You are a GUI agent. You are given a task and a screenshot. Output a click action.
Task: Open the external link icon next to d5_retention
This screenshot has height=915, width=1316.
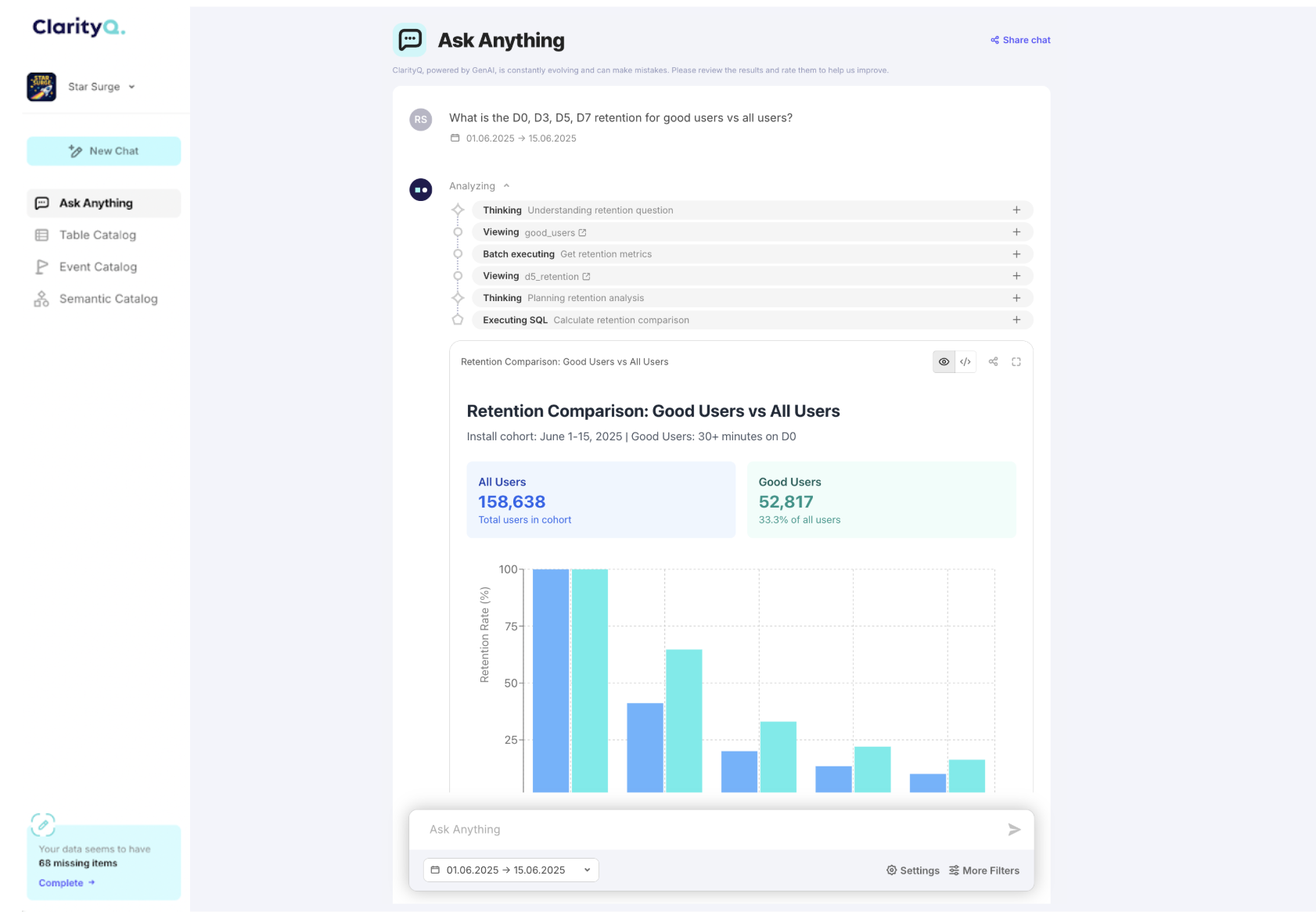586,277
